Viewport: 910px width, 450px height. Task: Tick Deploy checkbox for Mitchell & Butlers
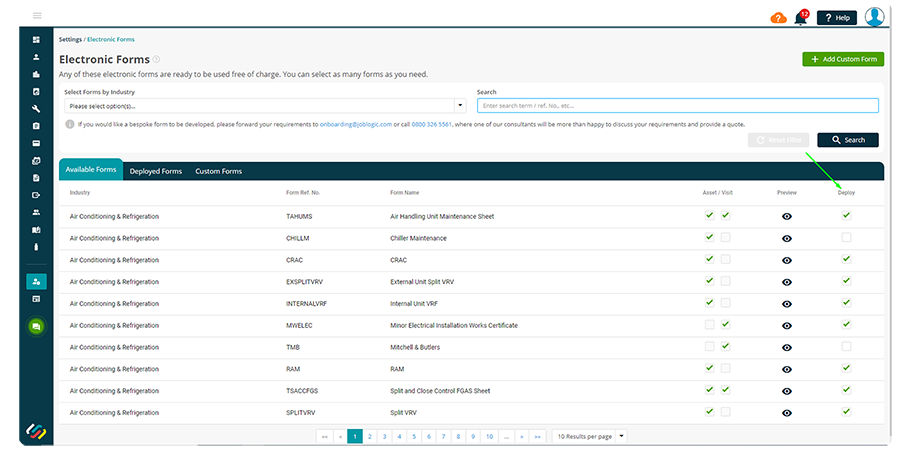846,347
